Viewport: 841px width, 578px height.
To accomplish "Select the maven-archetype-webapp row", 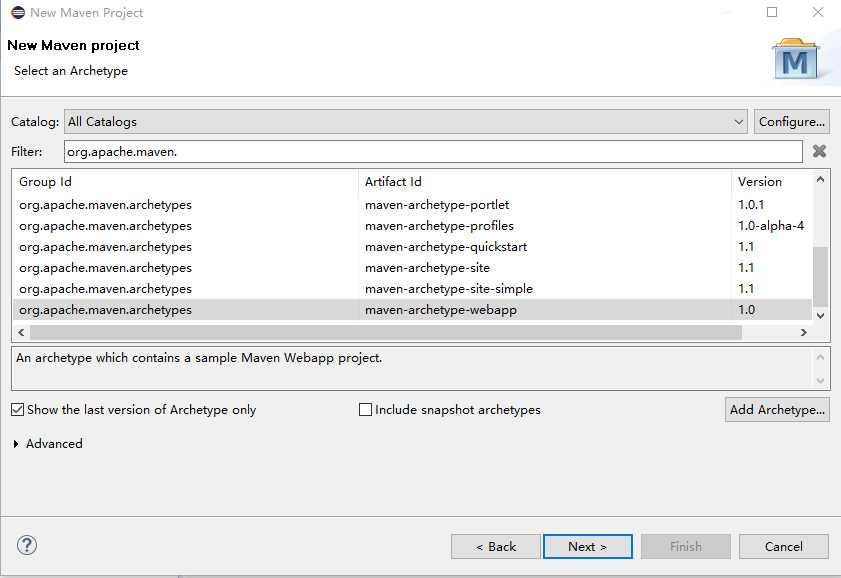I will [412, 309].
